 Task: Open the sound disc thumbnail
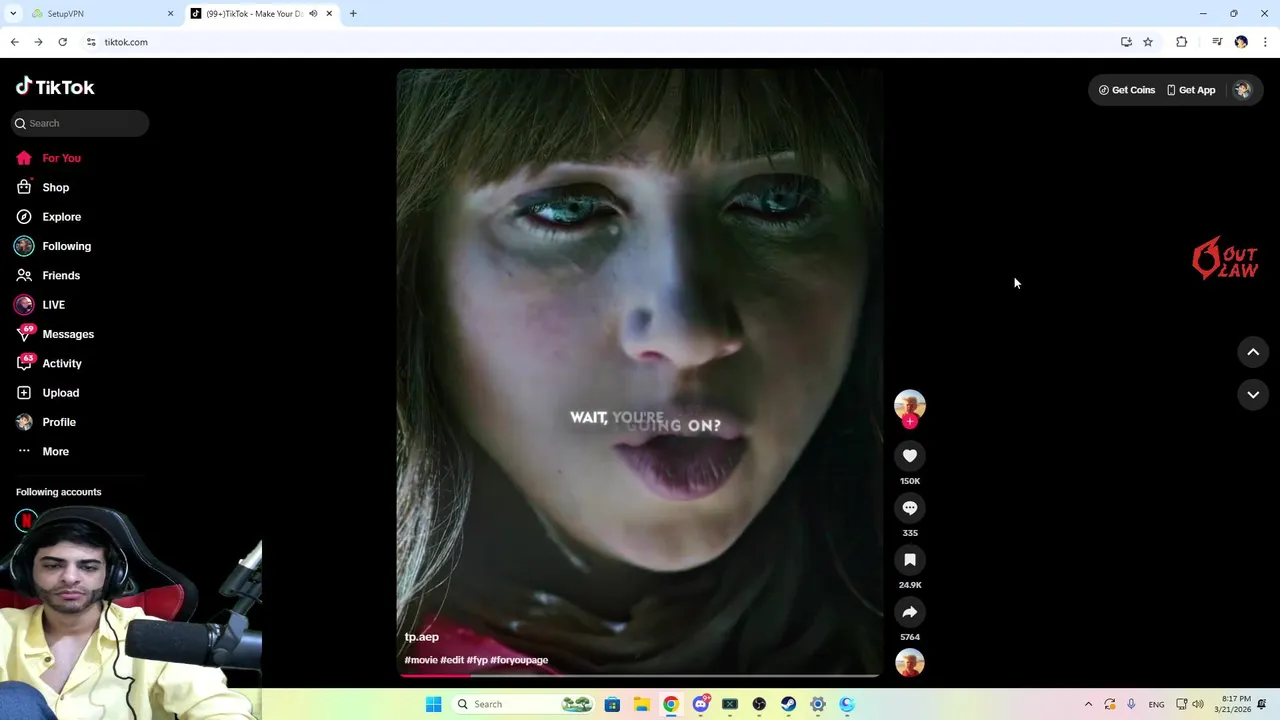tap(910, 663)
